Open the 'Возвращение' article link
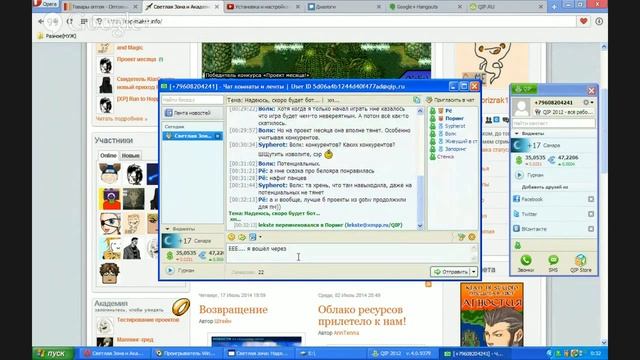640x360 pixels. (x=233, y=309)
